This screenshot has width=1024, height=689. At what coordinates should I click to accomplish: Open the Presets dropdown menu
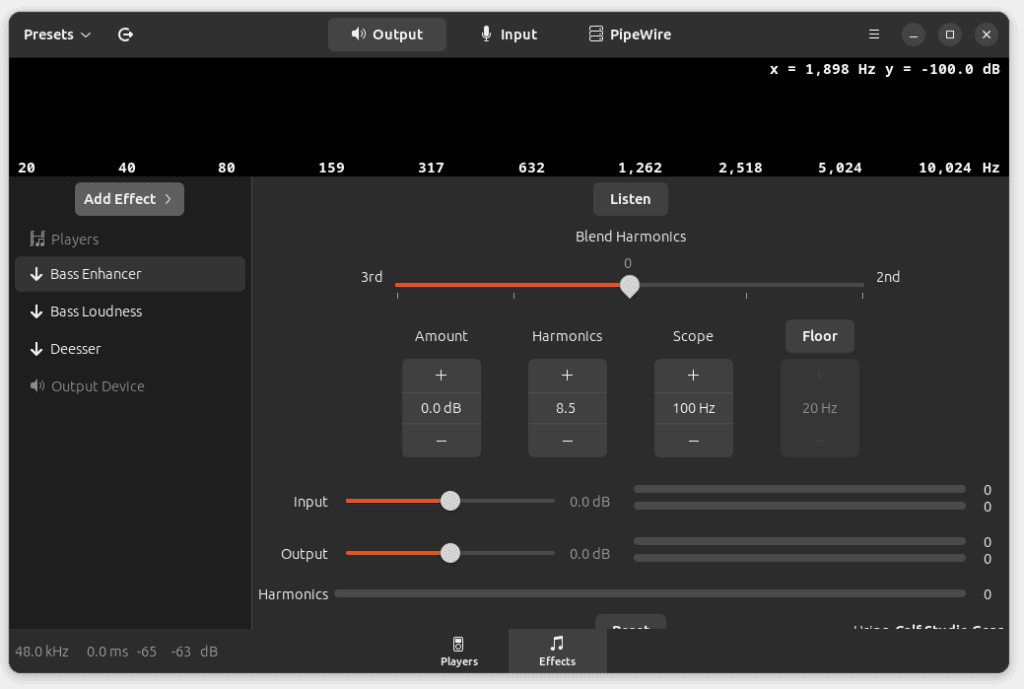tap(57, 35)
